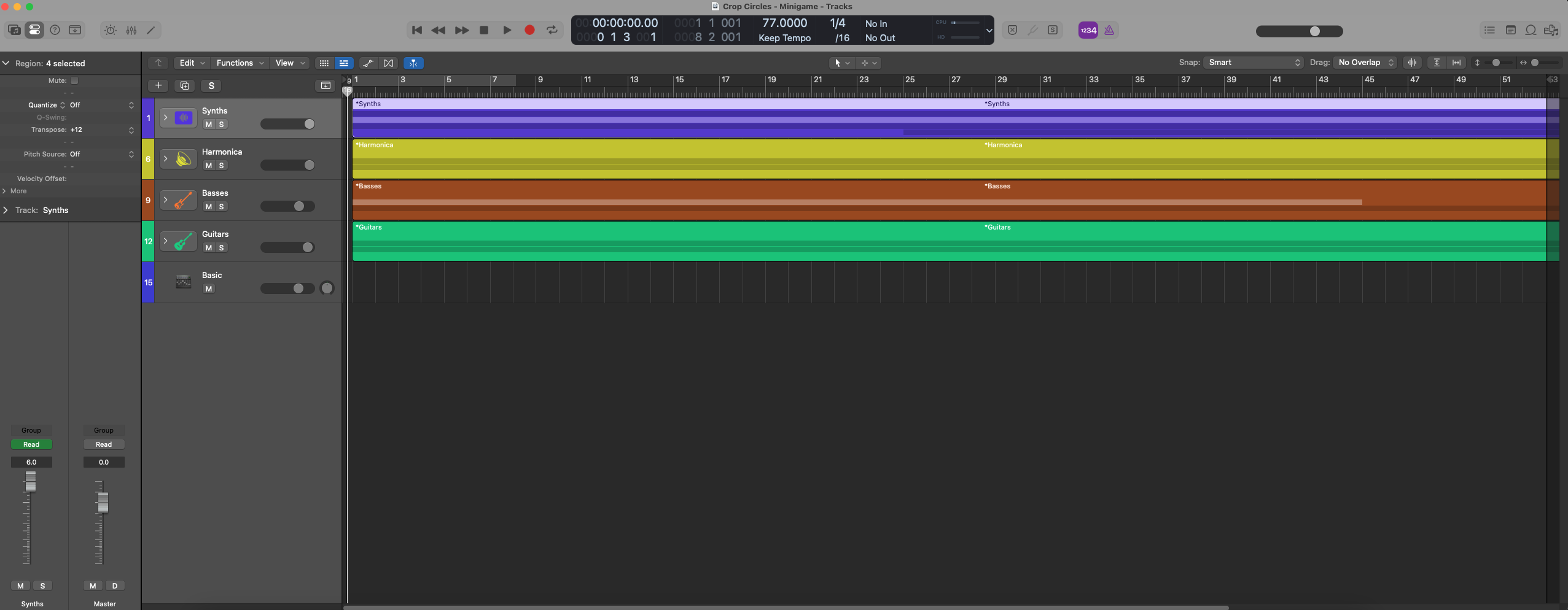This screenshot has height=610, width=1568.
Task: Go to beginning of the project
Action: 417,30
